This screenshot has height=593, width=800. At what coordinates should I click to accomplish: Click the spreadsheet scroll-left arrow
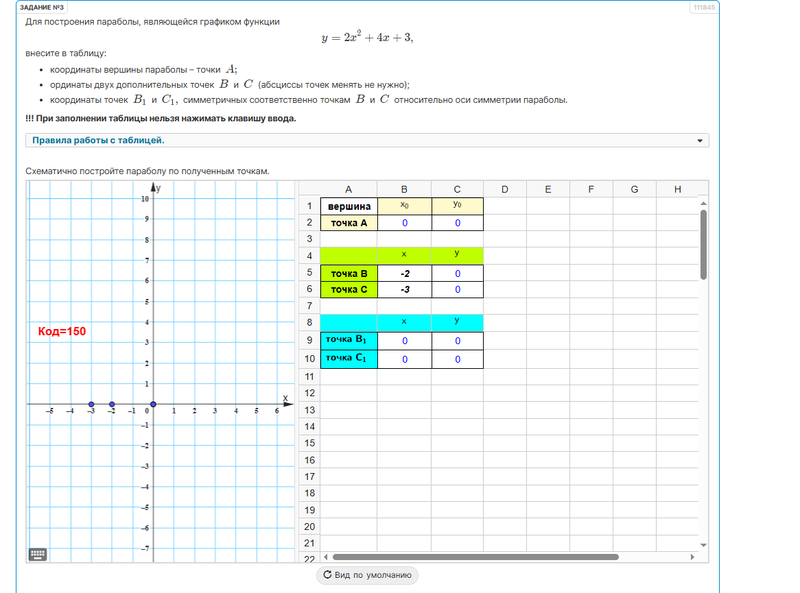[325, 557]
